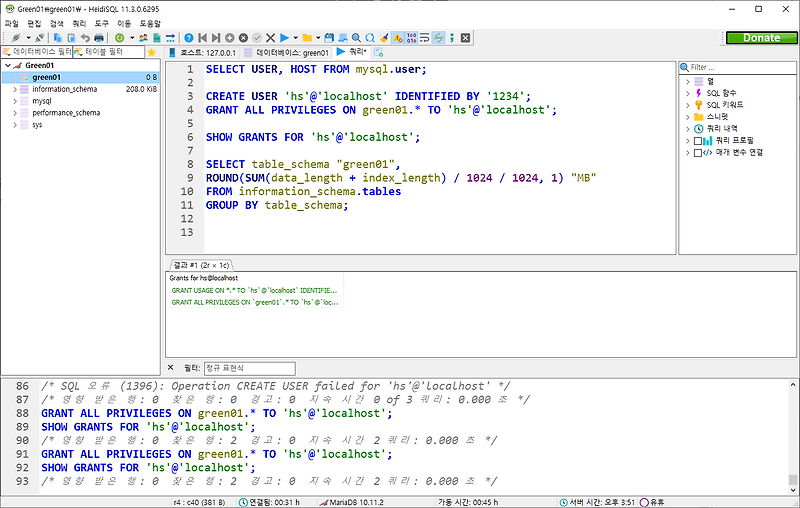The height and width of the screenshot is (508, 800).
Task: Select the green01 database in tree
Action: pyautogui.click(x=46, y=77)
